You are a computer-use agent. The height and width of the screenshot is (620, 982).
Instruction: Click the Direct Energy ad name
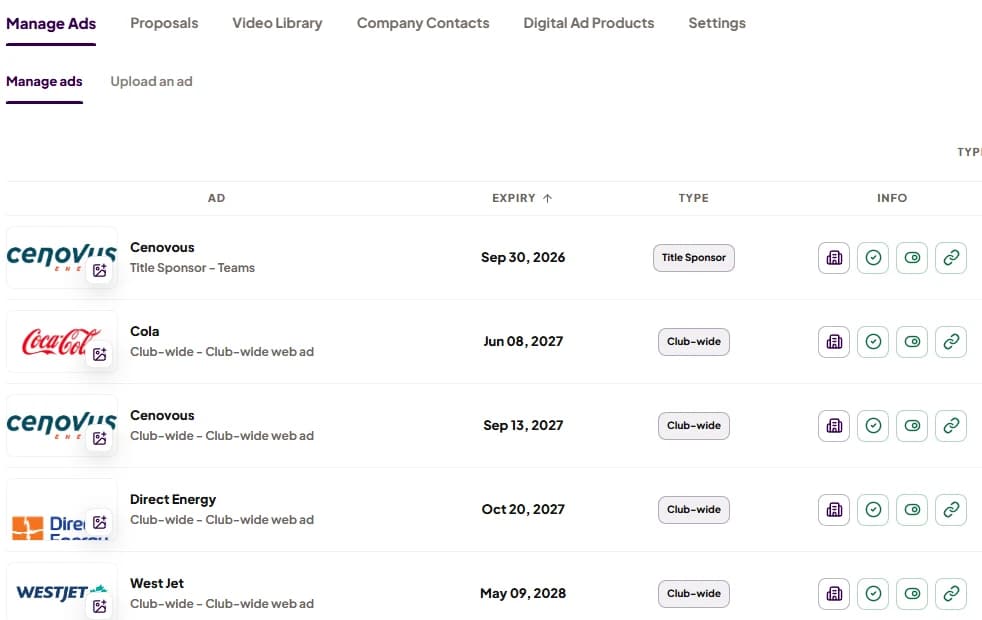pyautogui.click(x=173, y=500)
